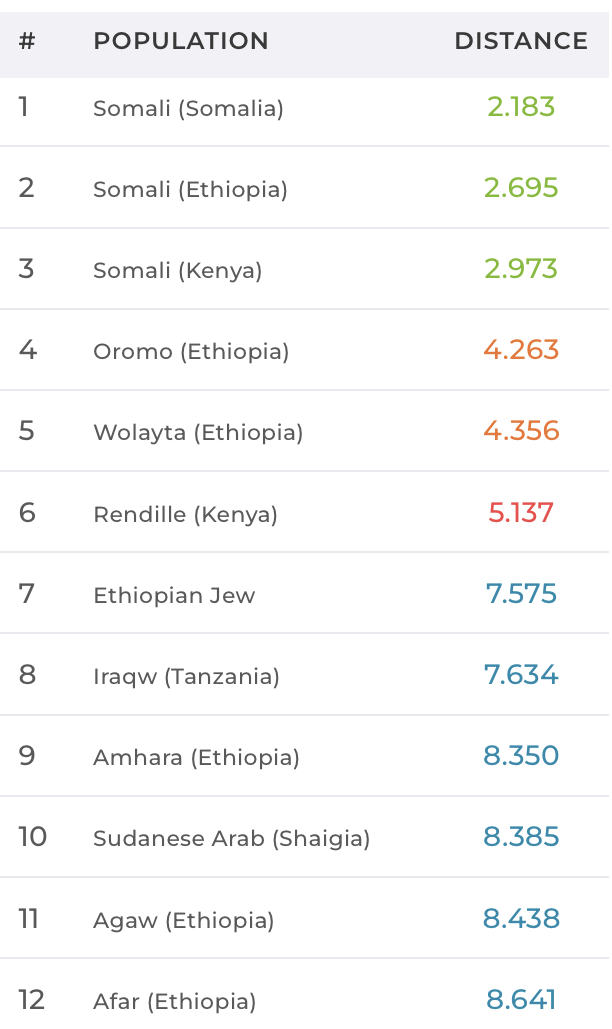This screenshot has height=1029, width=612.
Task: Open the Somali (Ethiopia) population row
Action: point(190,189)
